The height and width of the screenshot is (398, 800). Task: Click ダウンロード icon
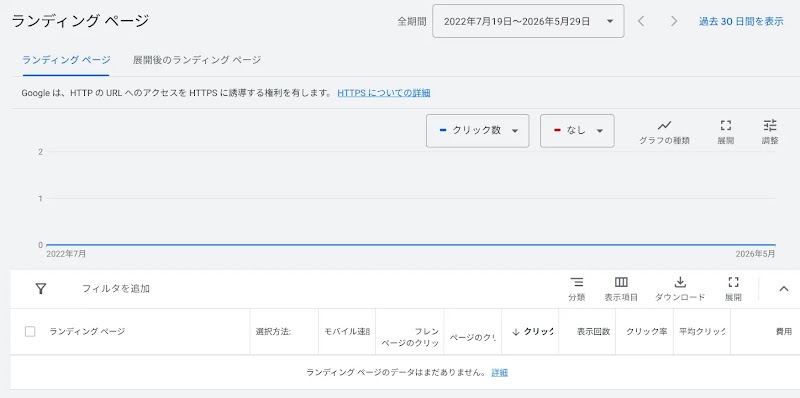coord(680,289)
